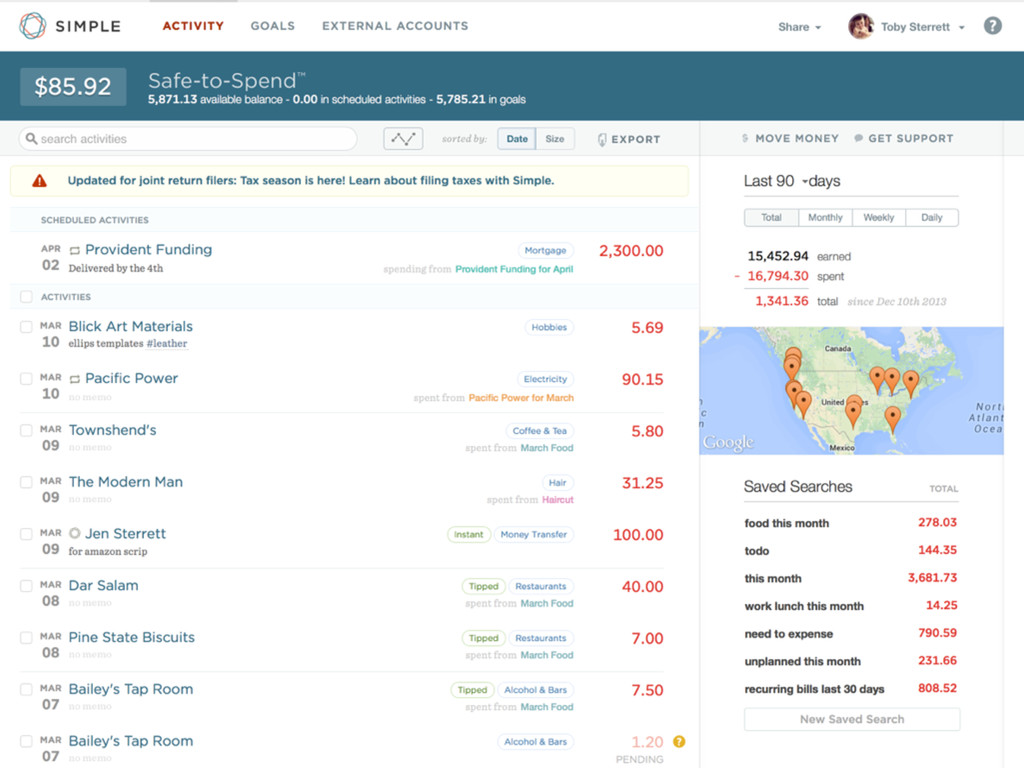This screenshot has width=1024, height=768.
Task: Check the Jen Sterrett transaction checkbox
Action: 26,534
